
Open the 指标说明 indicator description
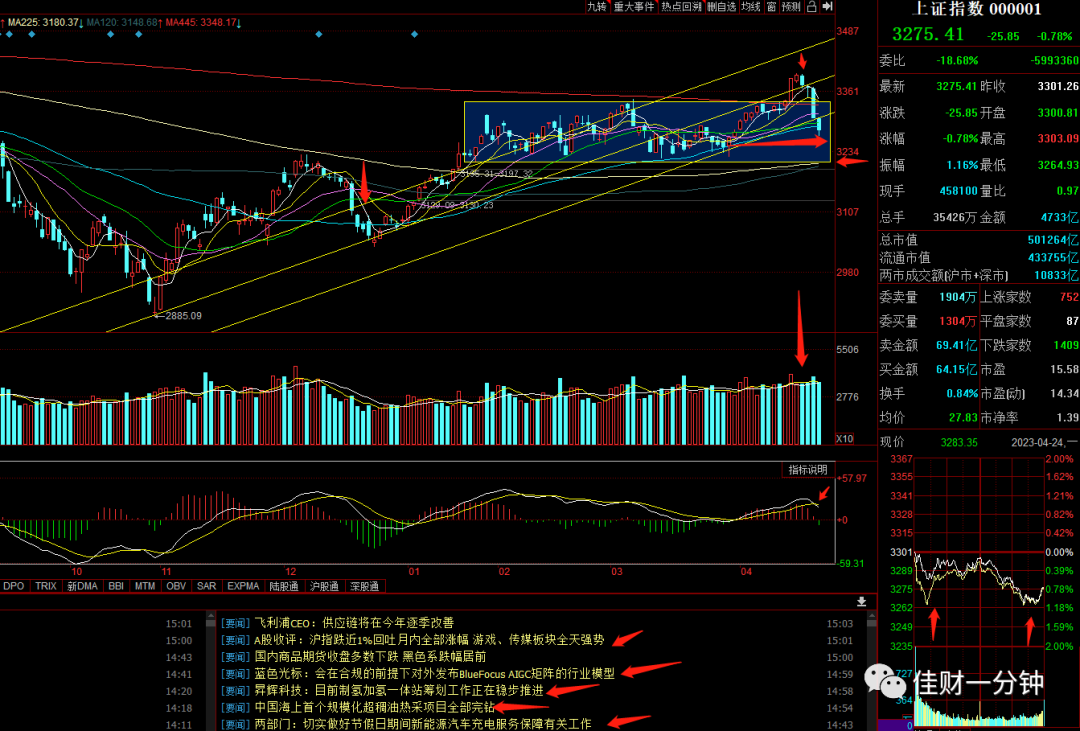pyautogui.click(x=807, y=470)
